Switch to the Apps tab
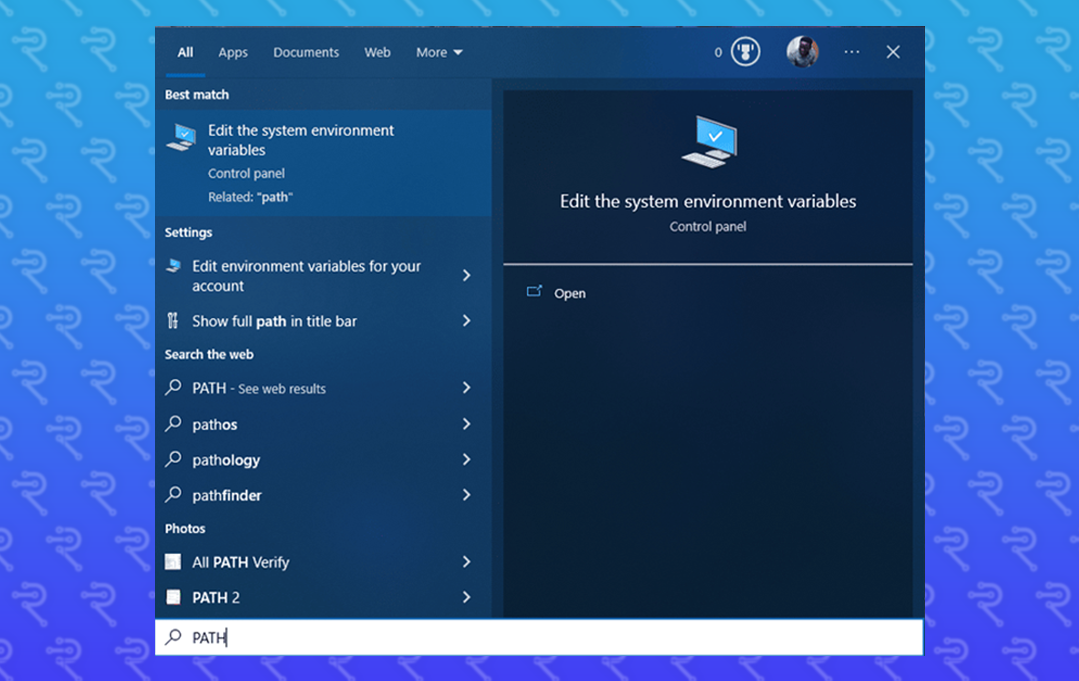1079x681 pixels. point(233,52)
